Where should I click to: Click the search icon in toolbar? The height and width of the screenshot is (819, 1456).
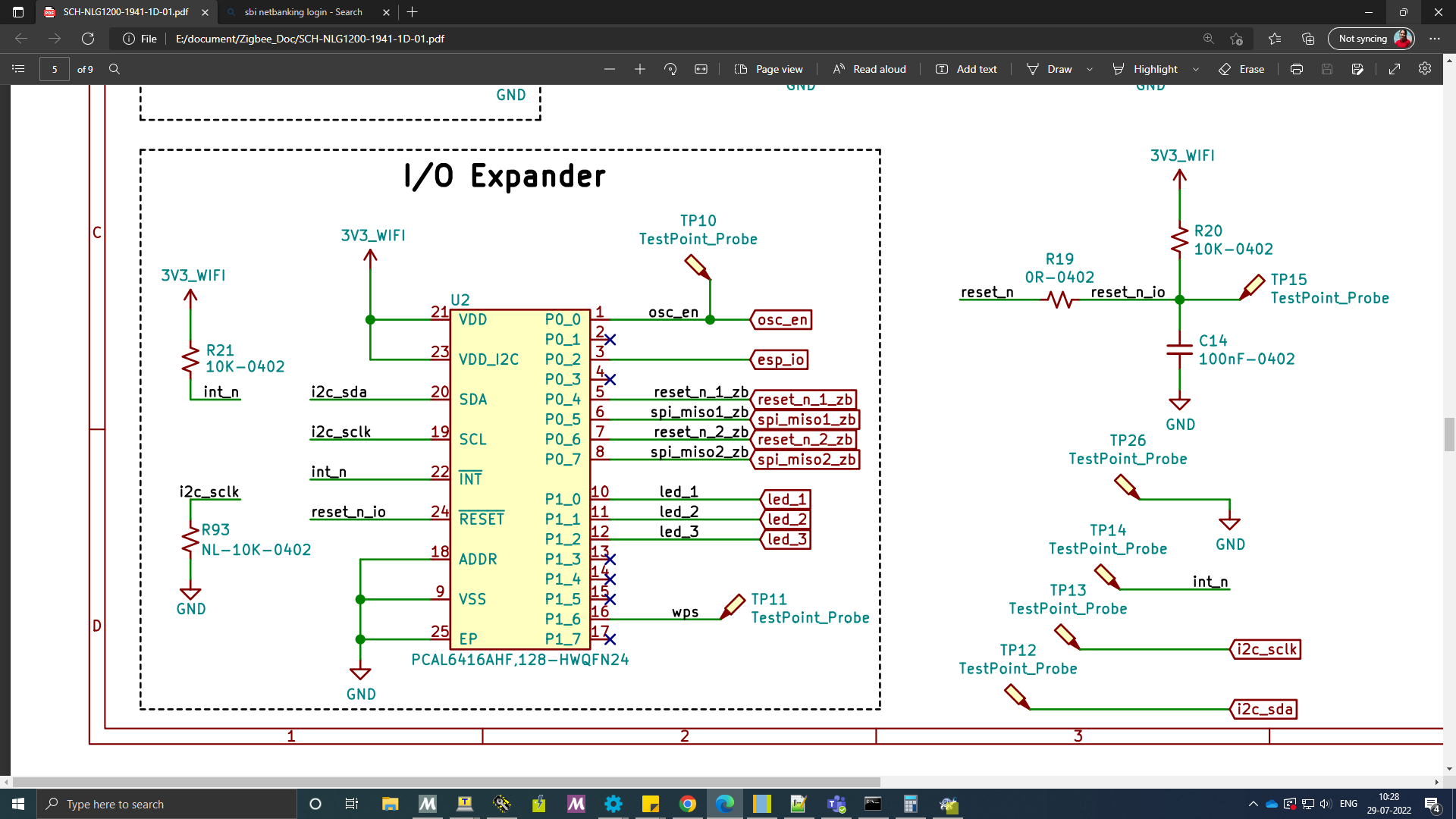114,68
